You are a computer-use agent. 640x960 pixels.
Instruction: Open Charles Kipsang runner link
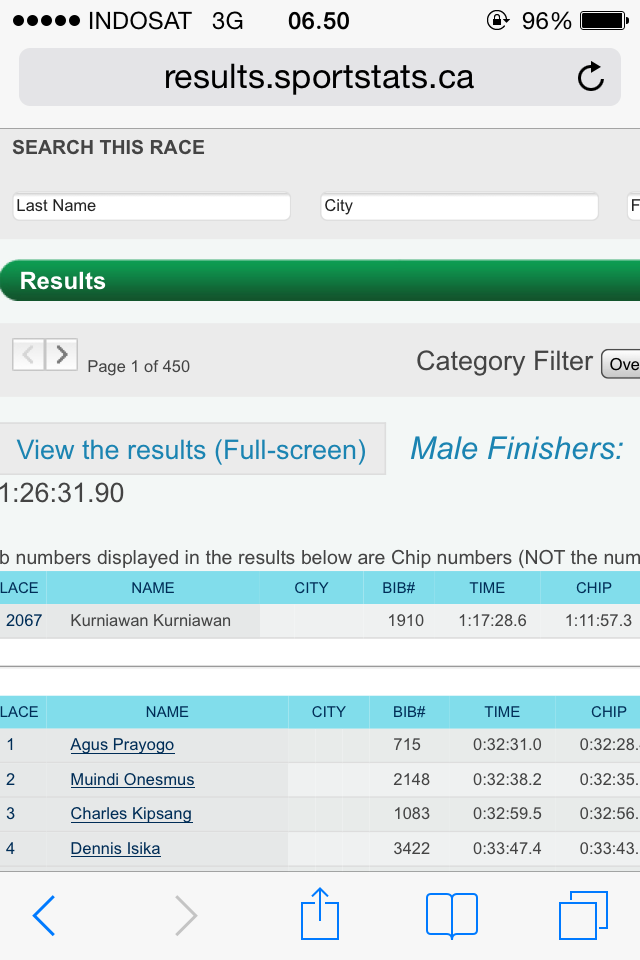point(131,814)
